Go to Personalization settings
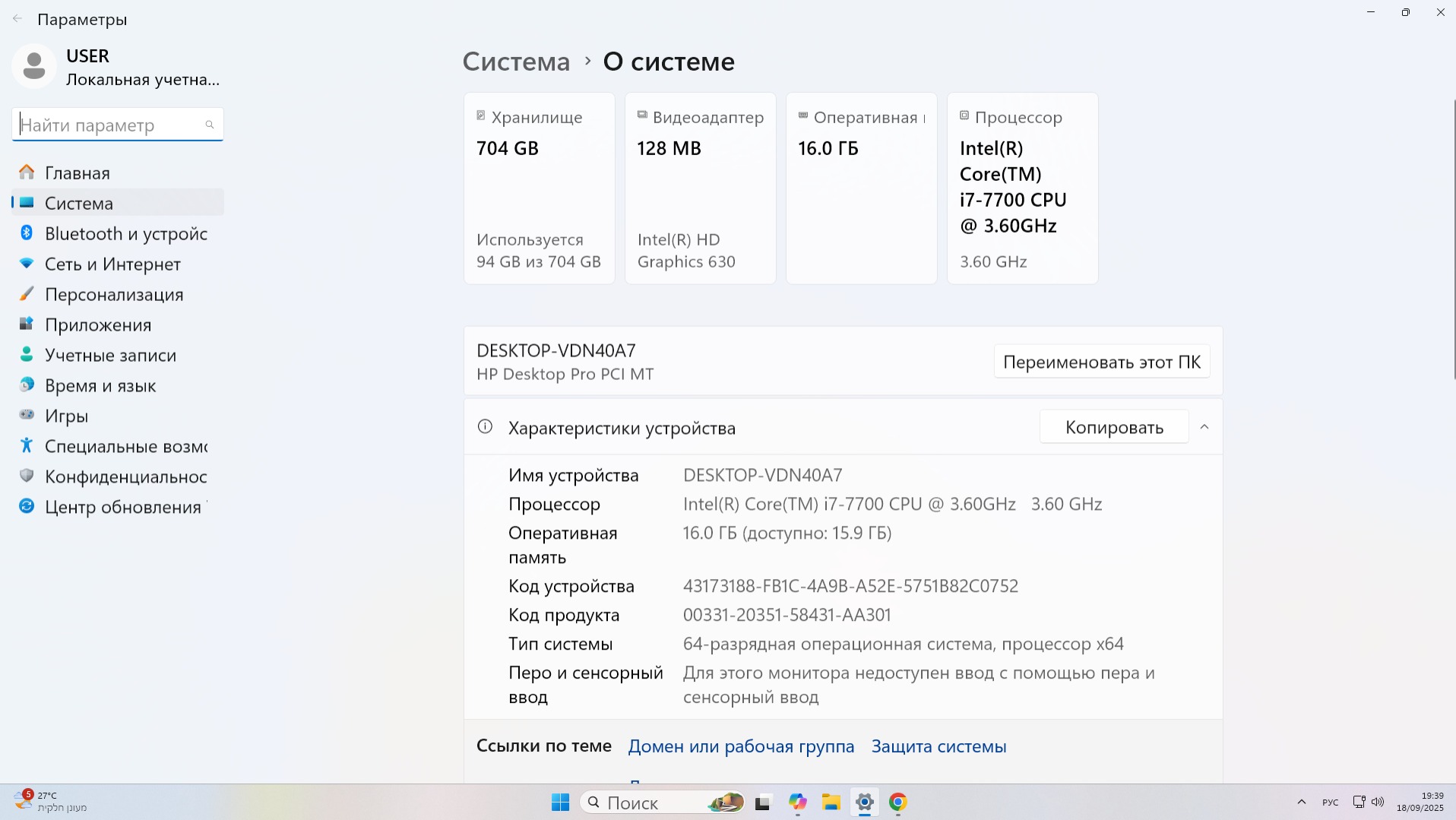Screen dimensions: 1456x820 click(114, 294)
